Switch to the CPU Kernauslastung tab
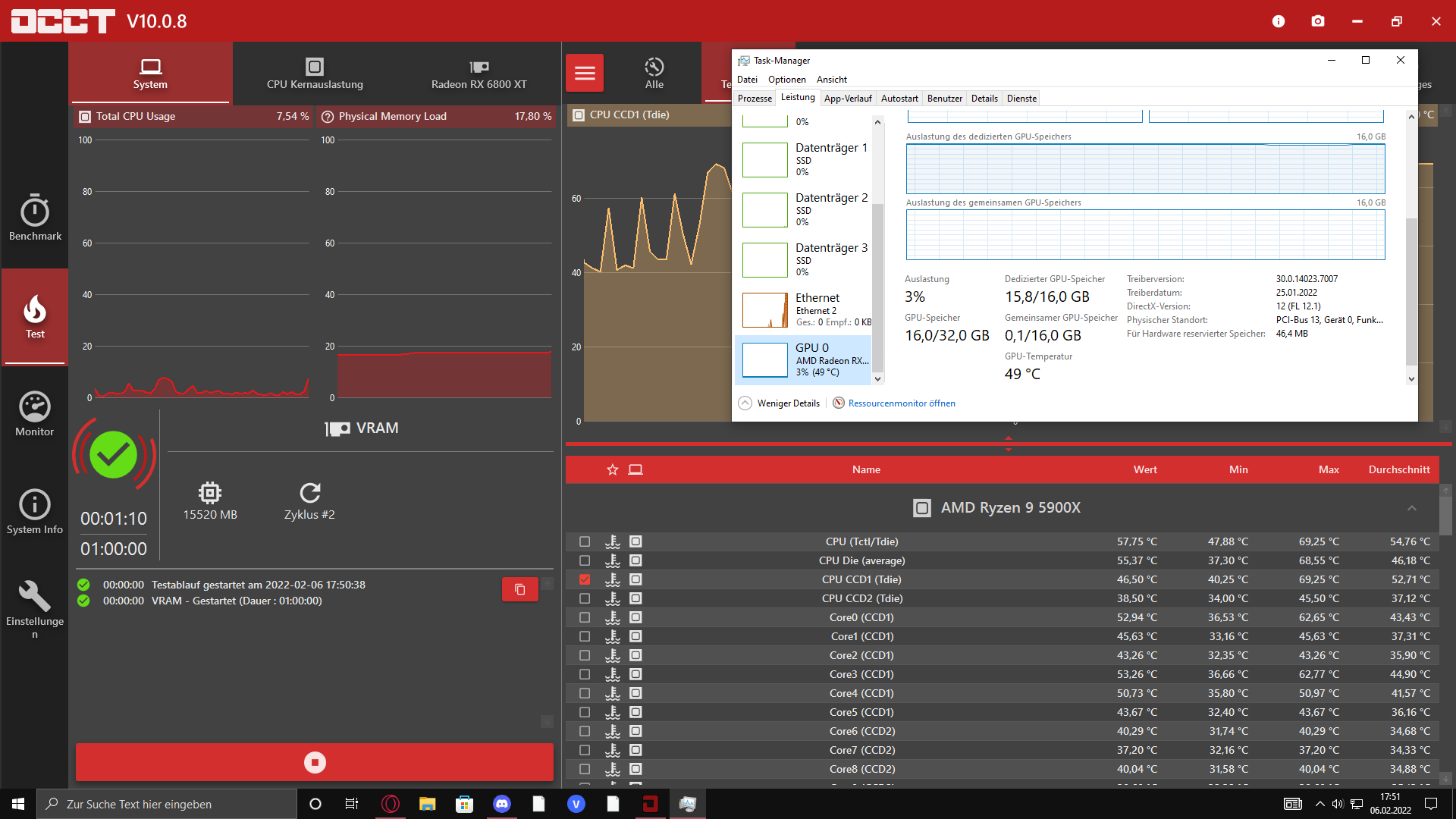 pyautogui.click(x=315, y=74)
